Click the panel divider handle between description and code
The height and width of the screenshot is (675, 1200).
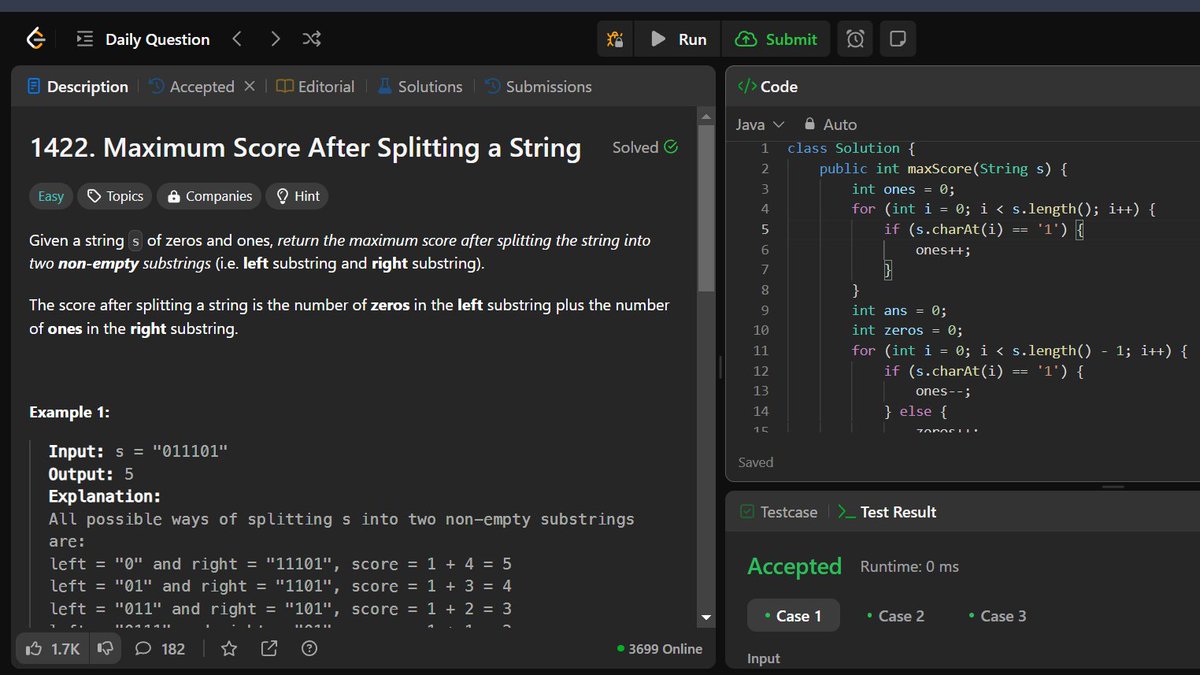[720, 368]
